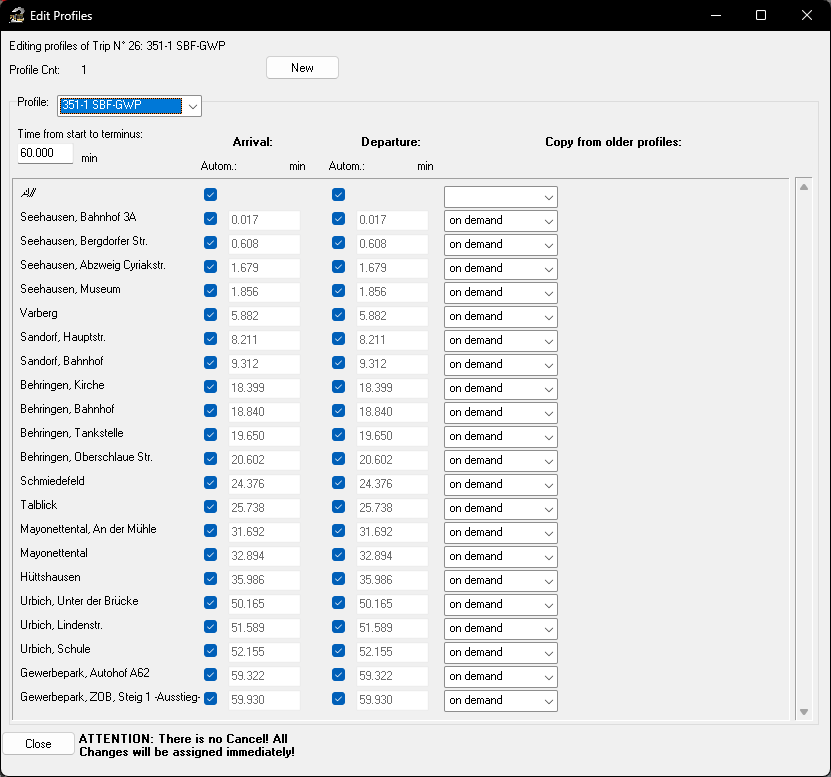Toggle the All arrival automatic checkbox

[210, 195]
